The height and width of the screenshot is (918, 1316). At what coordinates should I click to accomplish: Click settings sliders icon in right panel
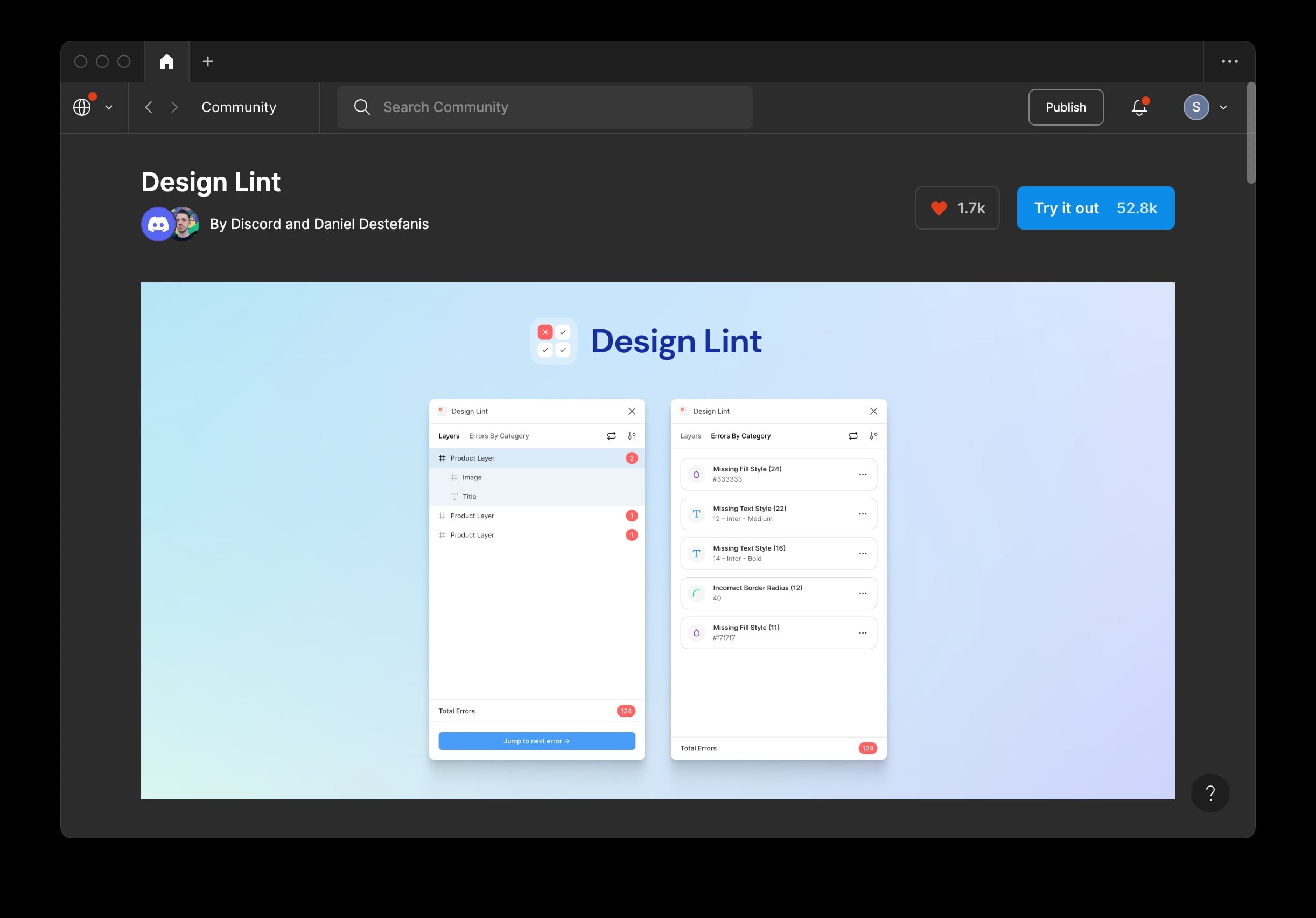click(873, 436)
